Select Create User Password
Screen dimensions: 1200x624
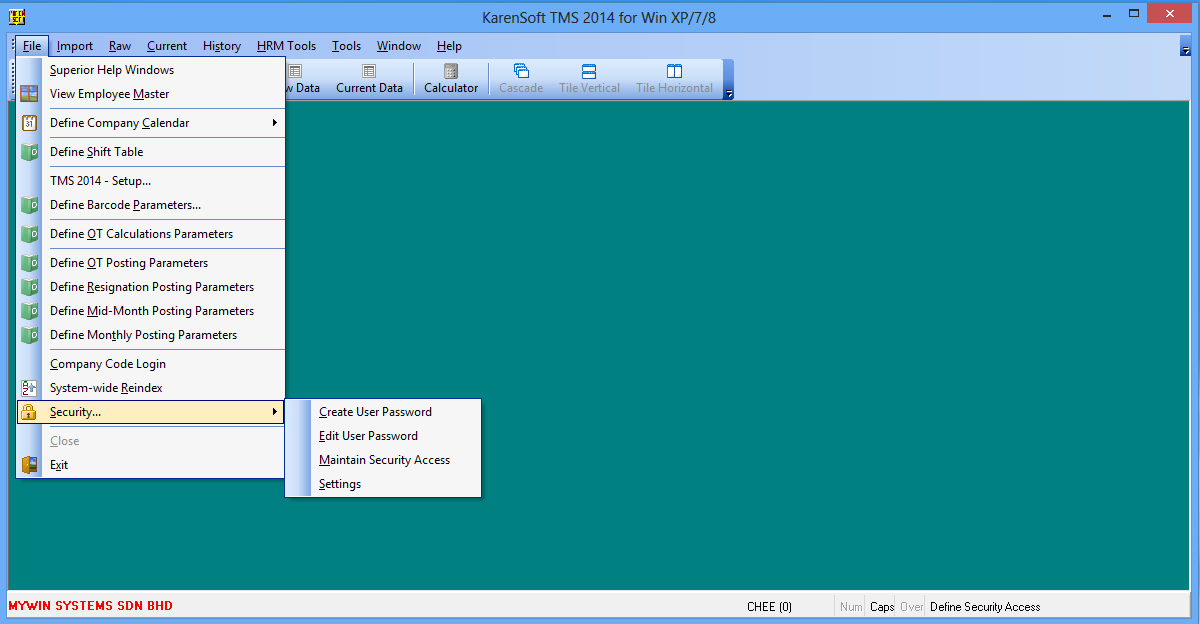point(383,412)
